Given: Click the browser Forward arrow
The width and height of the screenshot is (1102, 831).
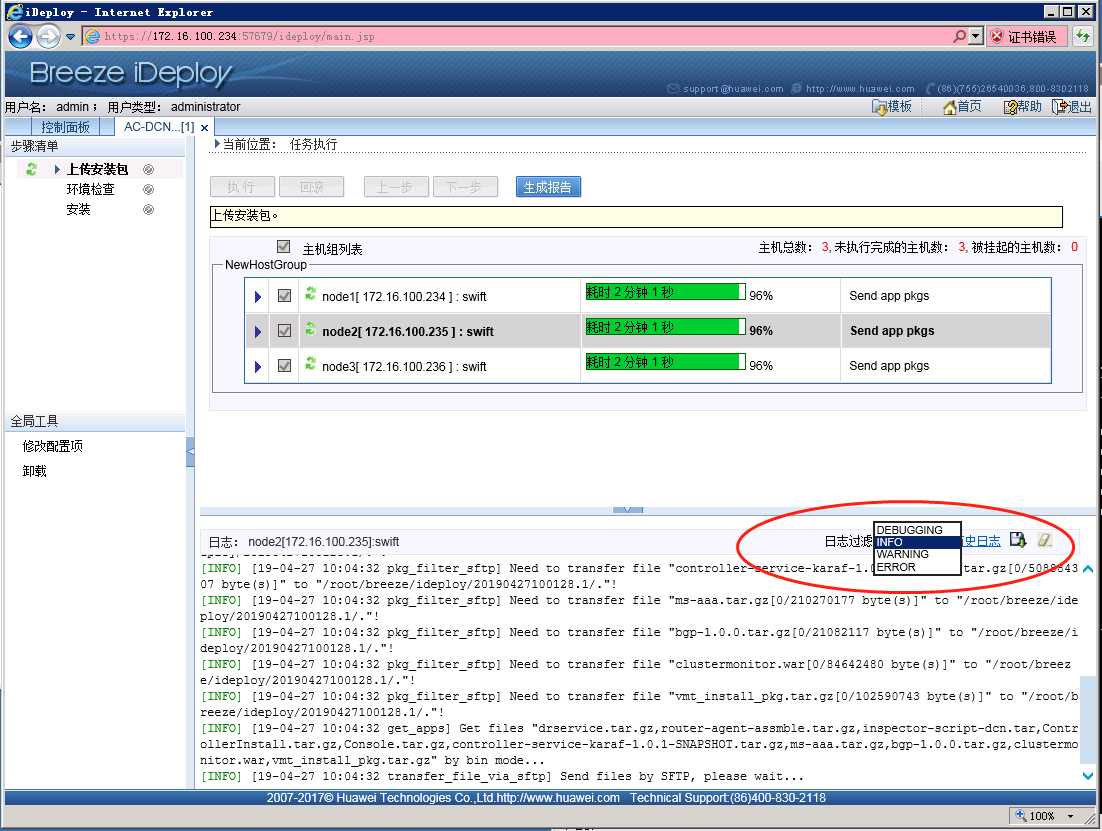Looking at the screenshot, I should 48,36.
